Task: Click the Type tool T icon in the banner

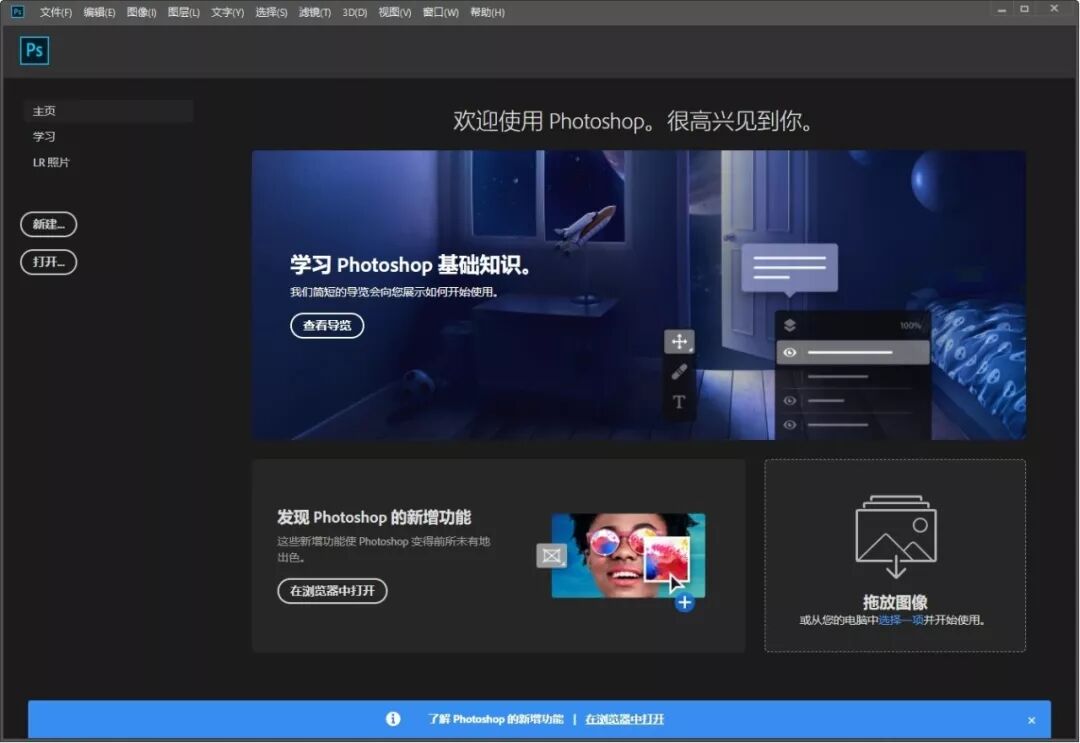Action: [x=679, y=401]
